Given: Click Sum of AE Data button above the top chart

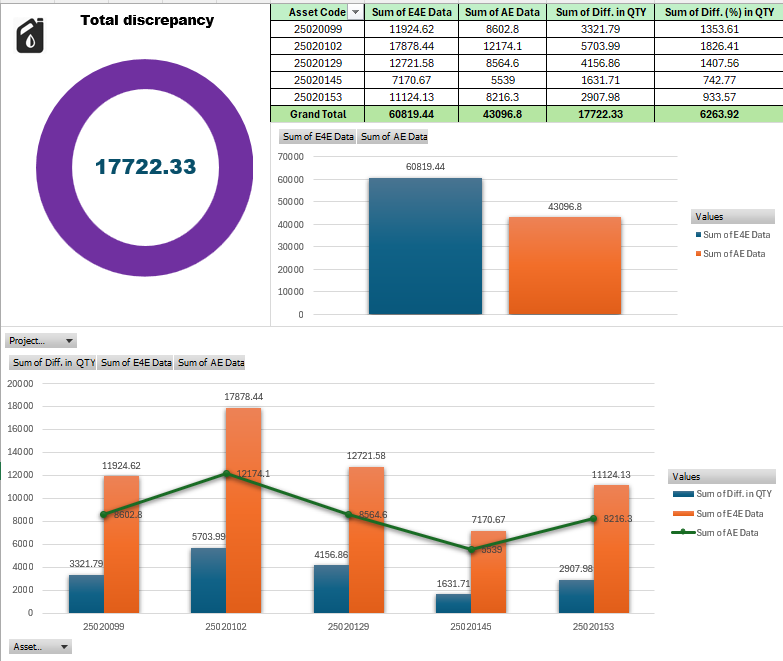Looking at the screenshot, I should [394, 137].
